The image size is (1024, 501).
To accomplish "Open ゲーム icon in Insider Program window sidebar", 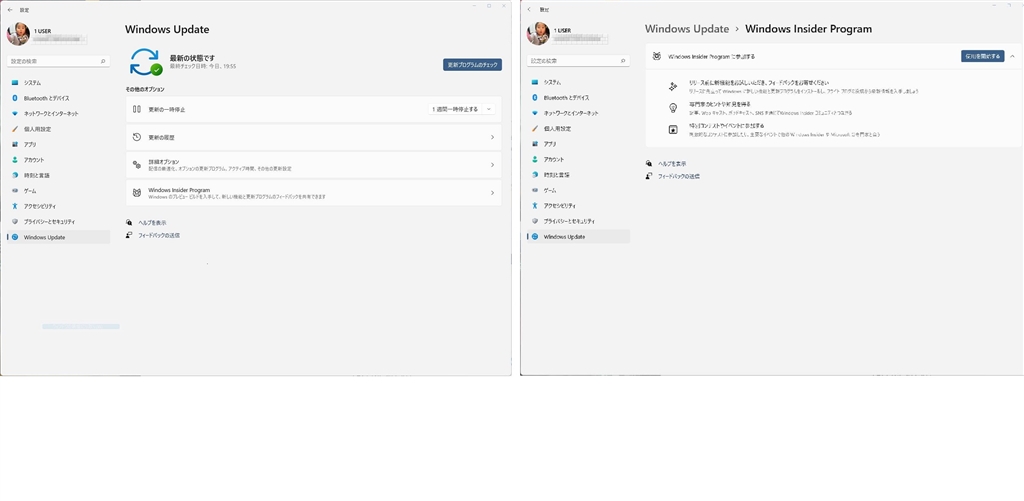I will 535,190.
